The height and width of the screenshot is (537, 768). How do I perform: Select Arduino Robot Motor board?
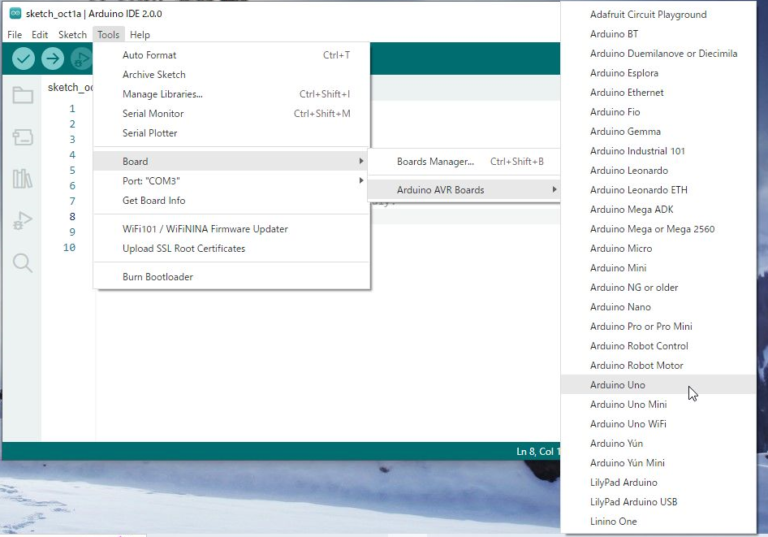(658, 366)
